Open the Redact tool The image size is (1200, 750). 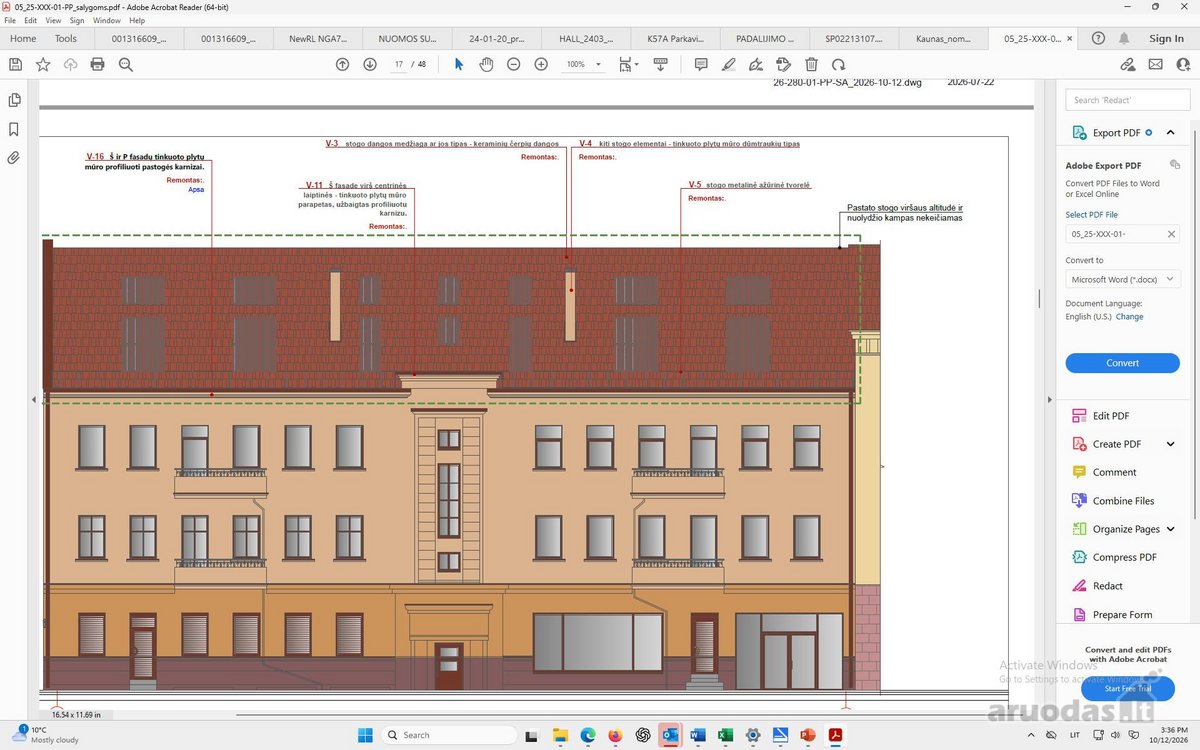point(1097,586)
